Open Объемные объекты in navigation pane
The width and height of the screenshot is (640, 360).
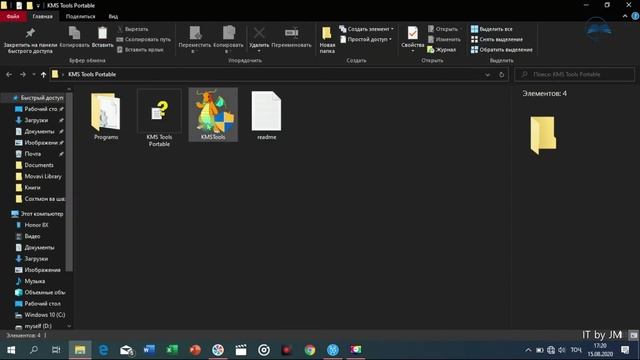40,292
